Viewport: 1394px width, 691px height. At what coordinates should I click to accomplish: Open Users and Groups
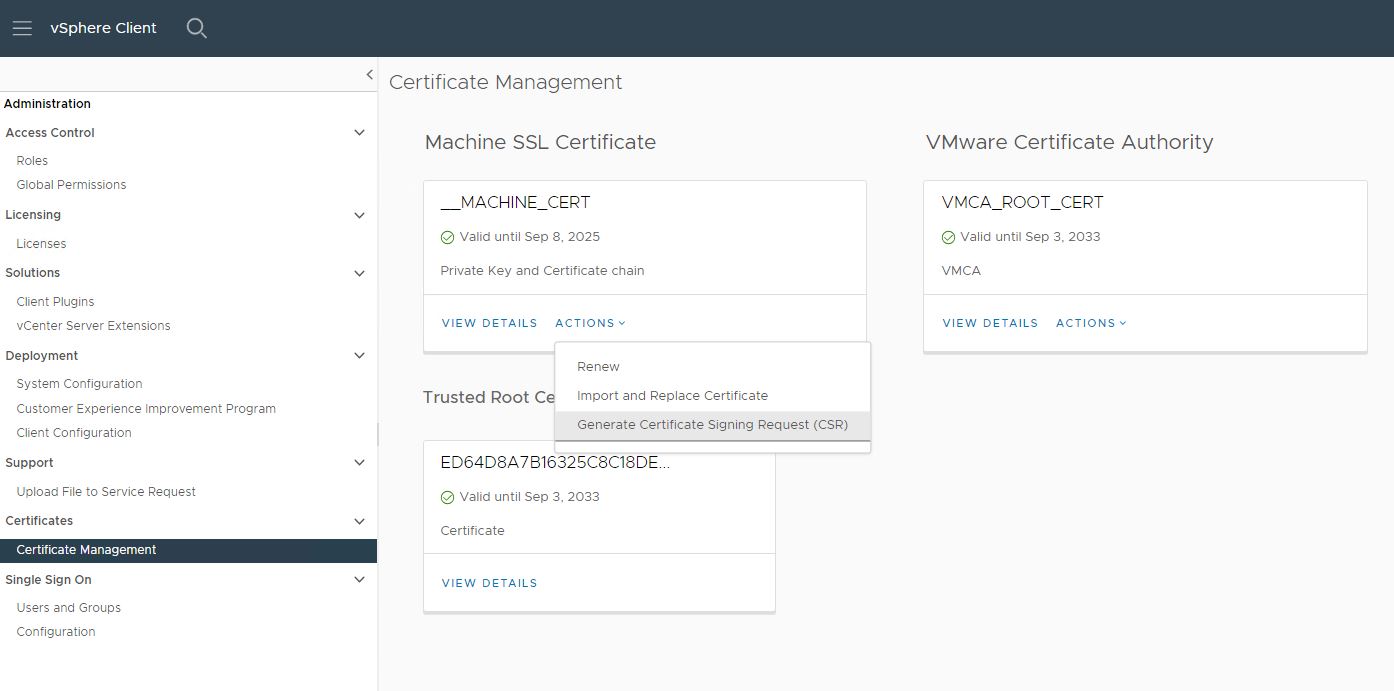click(68, 607)
